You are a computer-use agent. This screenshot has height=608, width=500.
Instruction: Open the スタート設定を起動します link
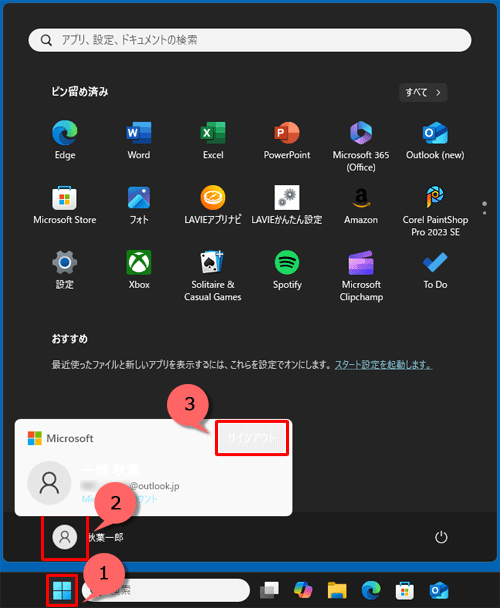383,365
